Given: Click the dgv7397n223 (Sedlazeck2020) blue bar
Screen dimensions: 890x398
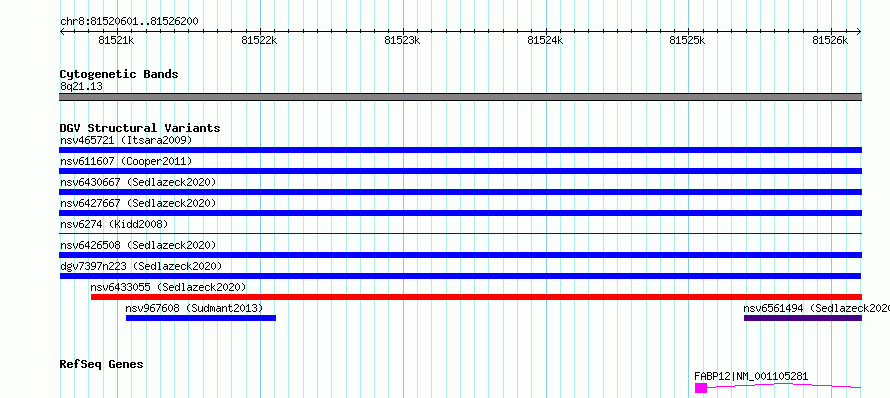Looking at the screenshot, I should pyautogui.click(x=460, y=276).
